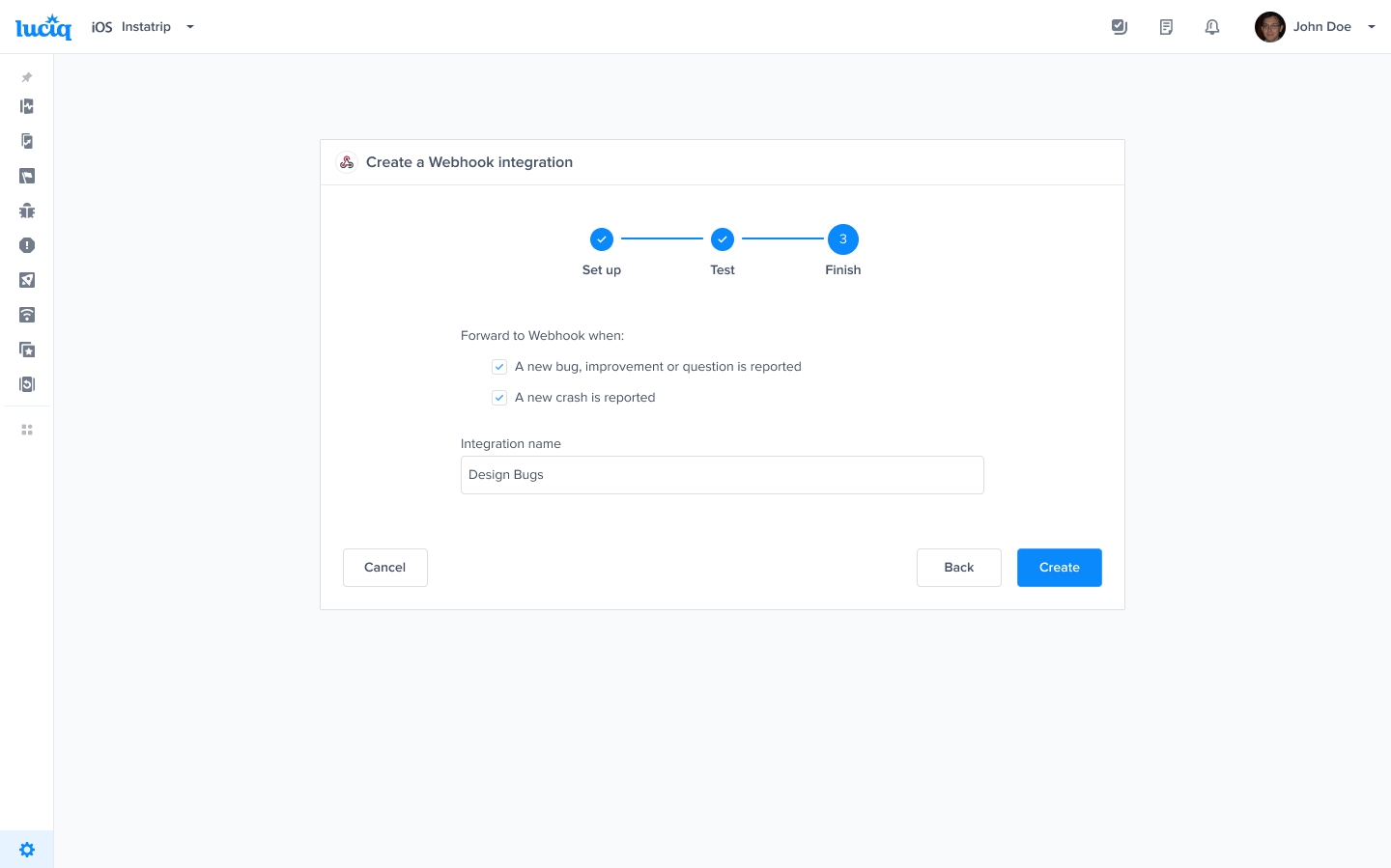This screenshot has width=1391, height=868.
Task: Click the pin icon atop sidebar
Action: (x=27, y=77)
